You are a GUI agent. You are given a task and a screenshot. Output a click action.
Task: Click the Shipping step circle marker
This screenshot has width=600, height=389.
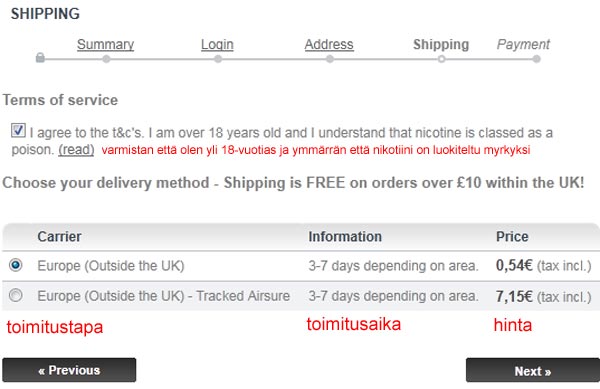tap(441, 59)
